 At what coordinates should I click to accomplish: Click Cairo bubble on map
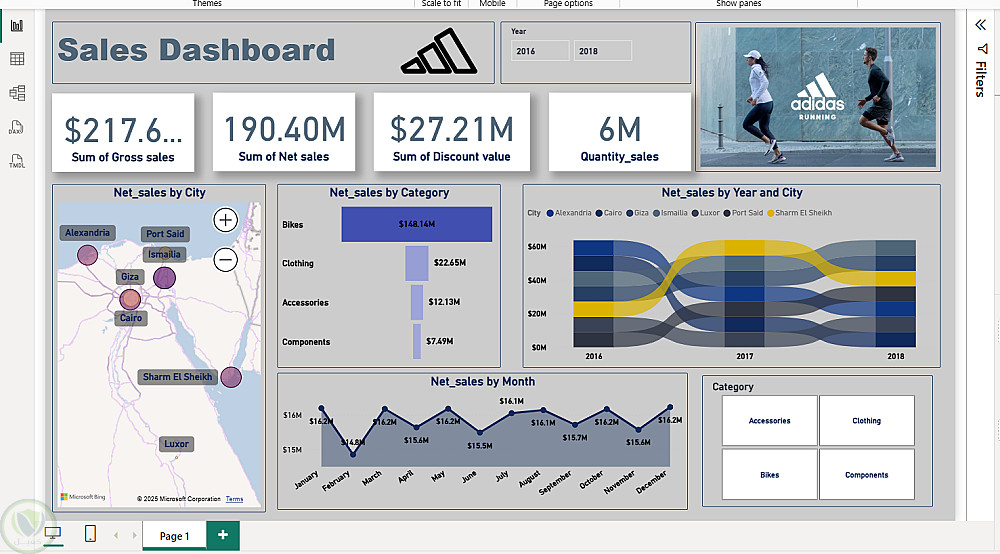pos(130,299)
